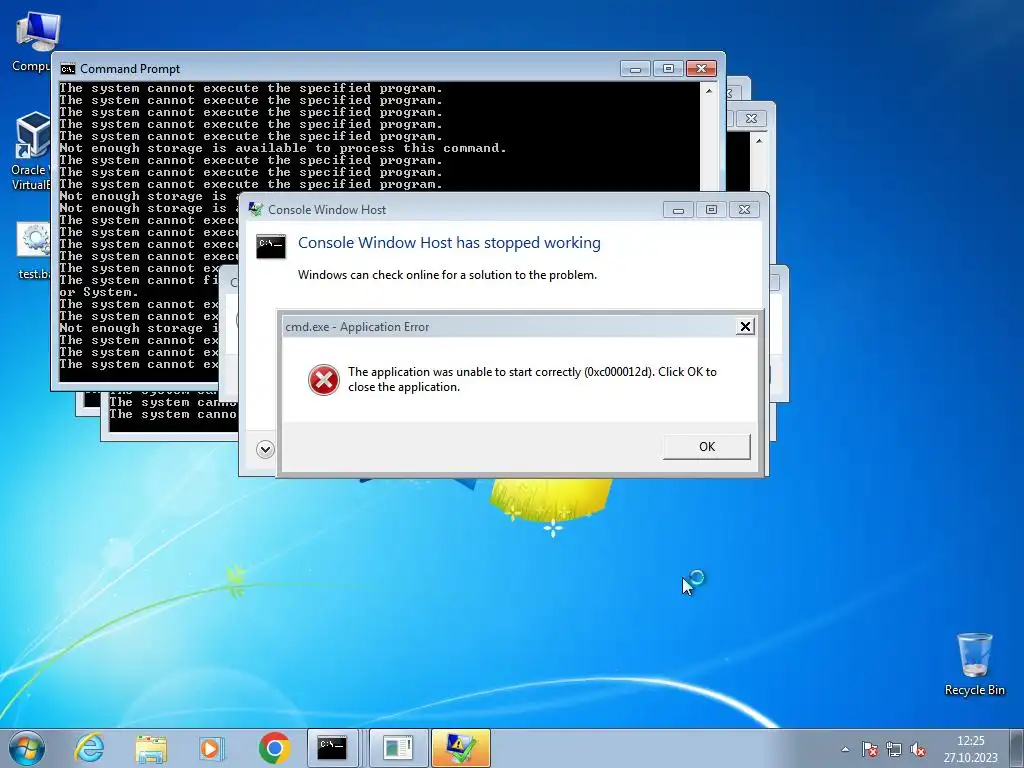This screenshot has height=768, width=1024.
Task: Click the "Console Window Host has stopped working" heading
Action: [x=449, y=243]
